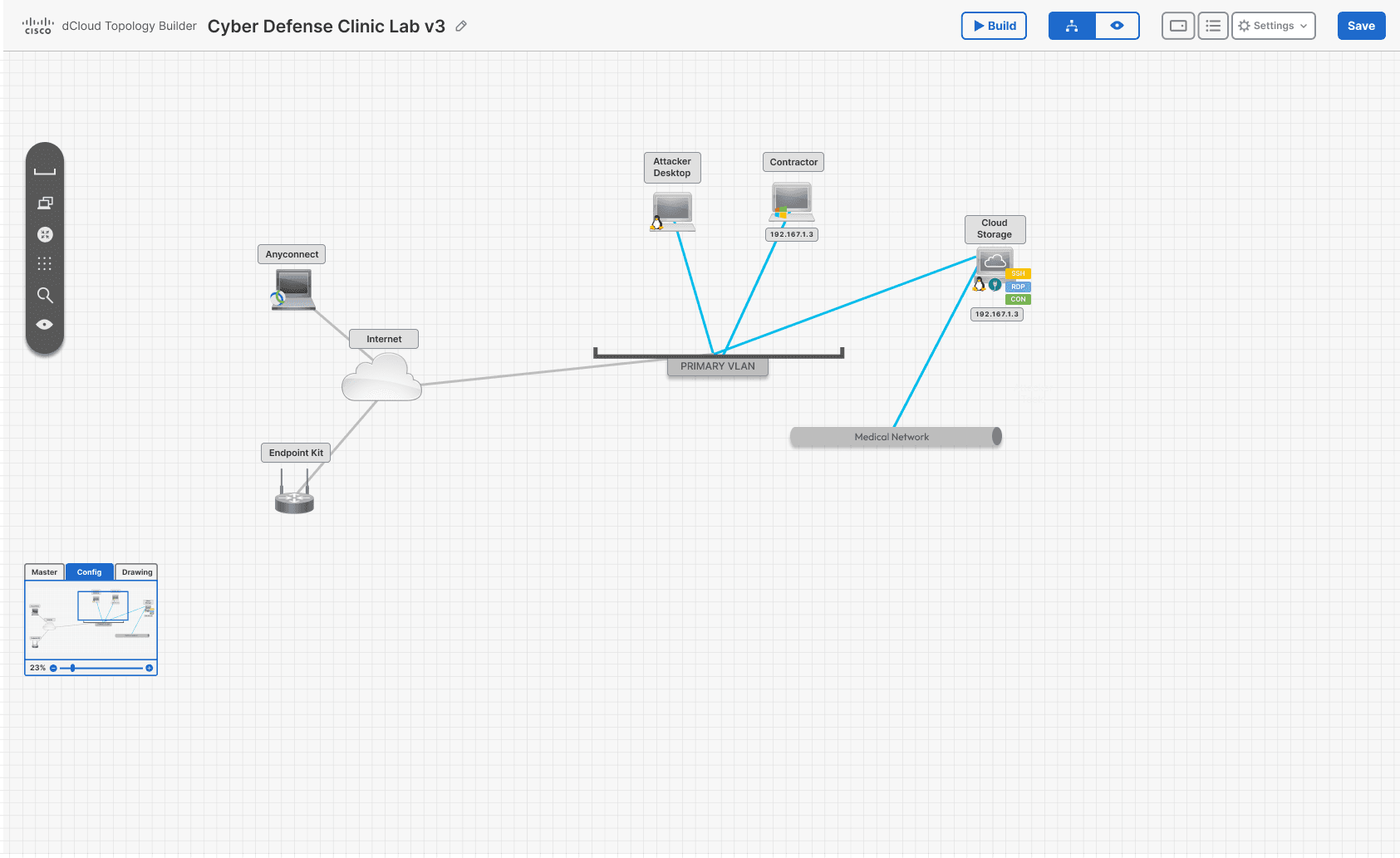Click the Anyconnect label

point(292,254)
